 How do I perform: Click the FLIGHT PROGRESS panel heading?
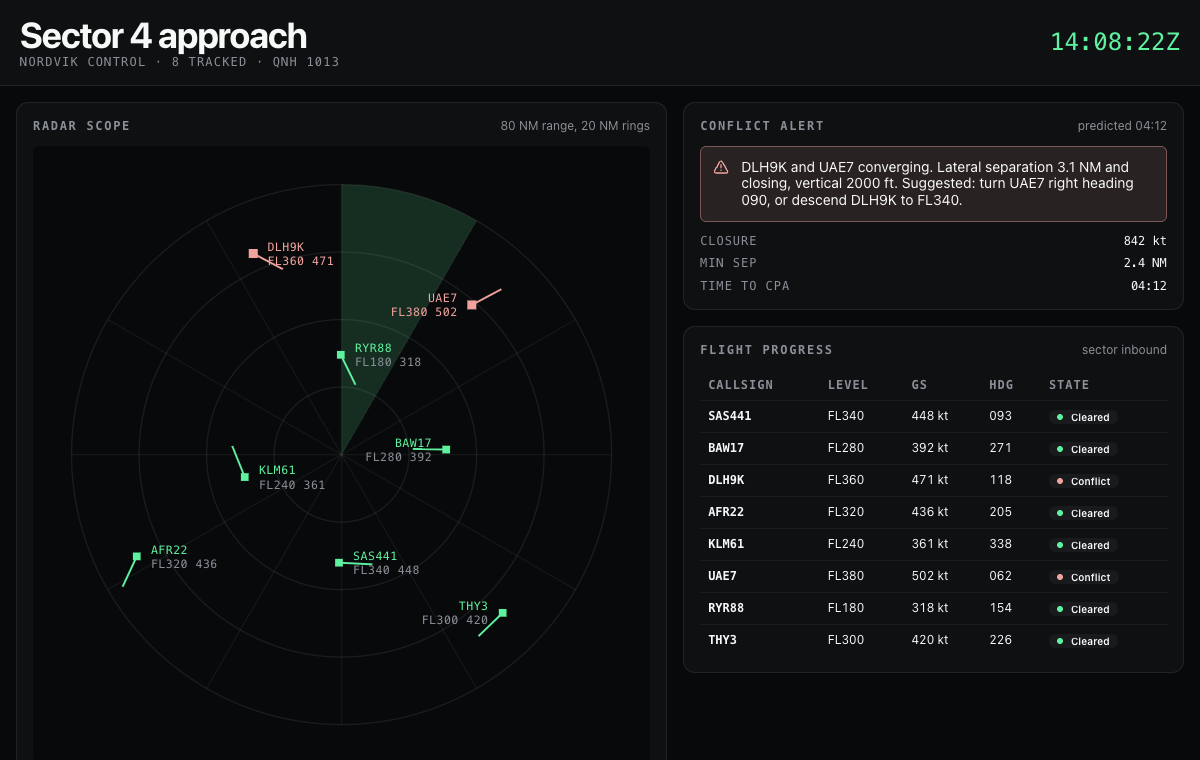point(766,350)
